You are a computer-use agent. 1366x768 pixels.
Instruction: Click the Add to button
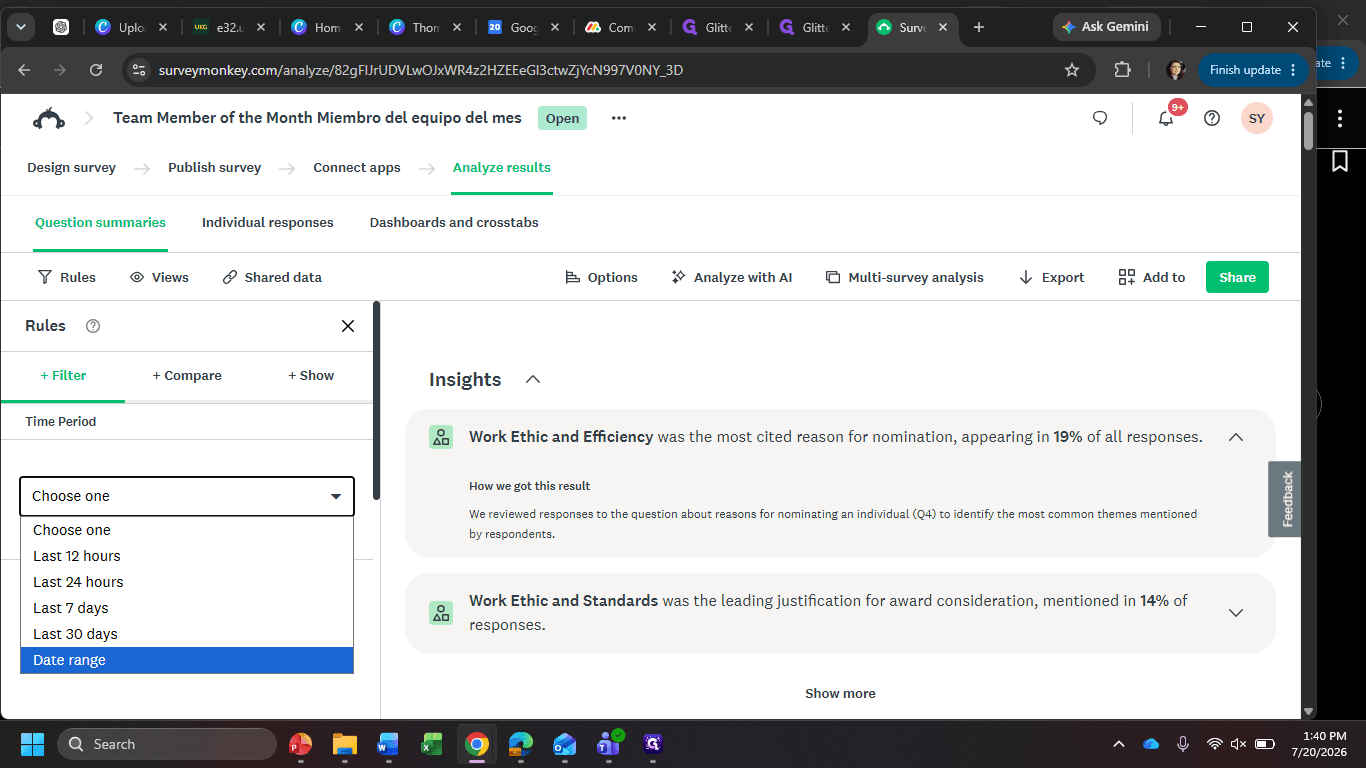(x=1152, y=277)
